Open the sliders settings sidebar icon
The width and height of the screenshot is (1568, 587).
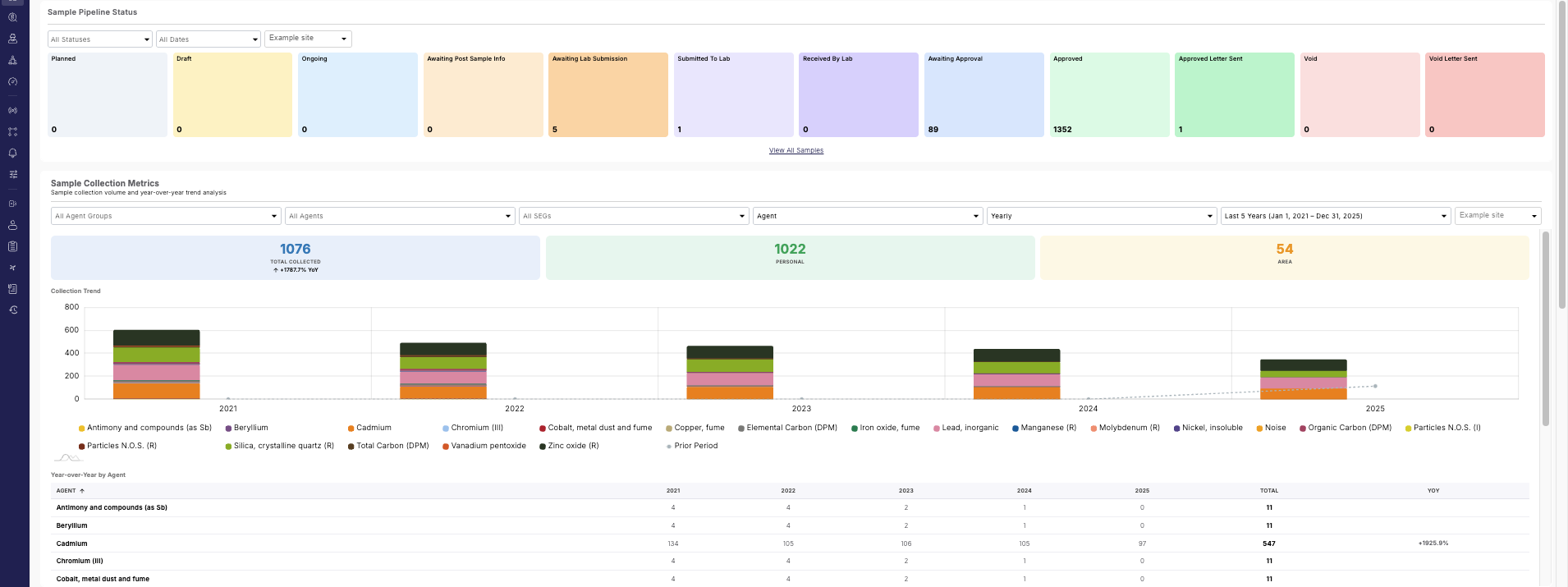pyautogui.click(x=12, y=174)
